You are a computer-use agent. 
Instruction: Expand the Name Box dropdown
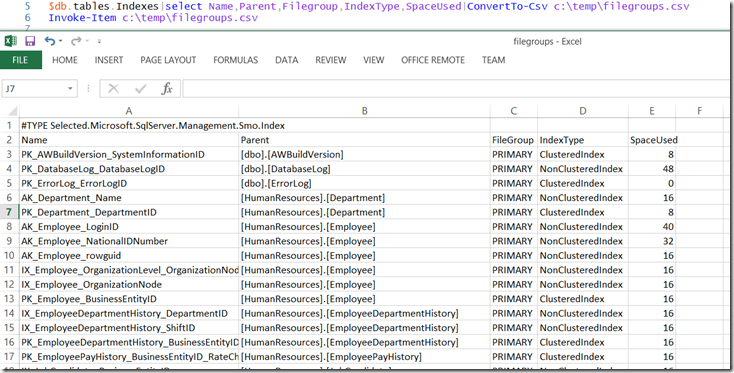click(x=70, y=88)
